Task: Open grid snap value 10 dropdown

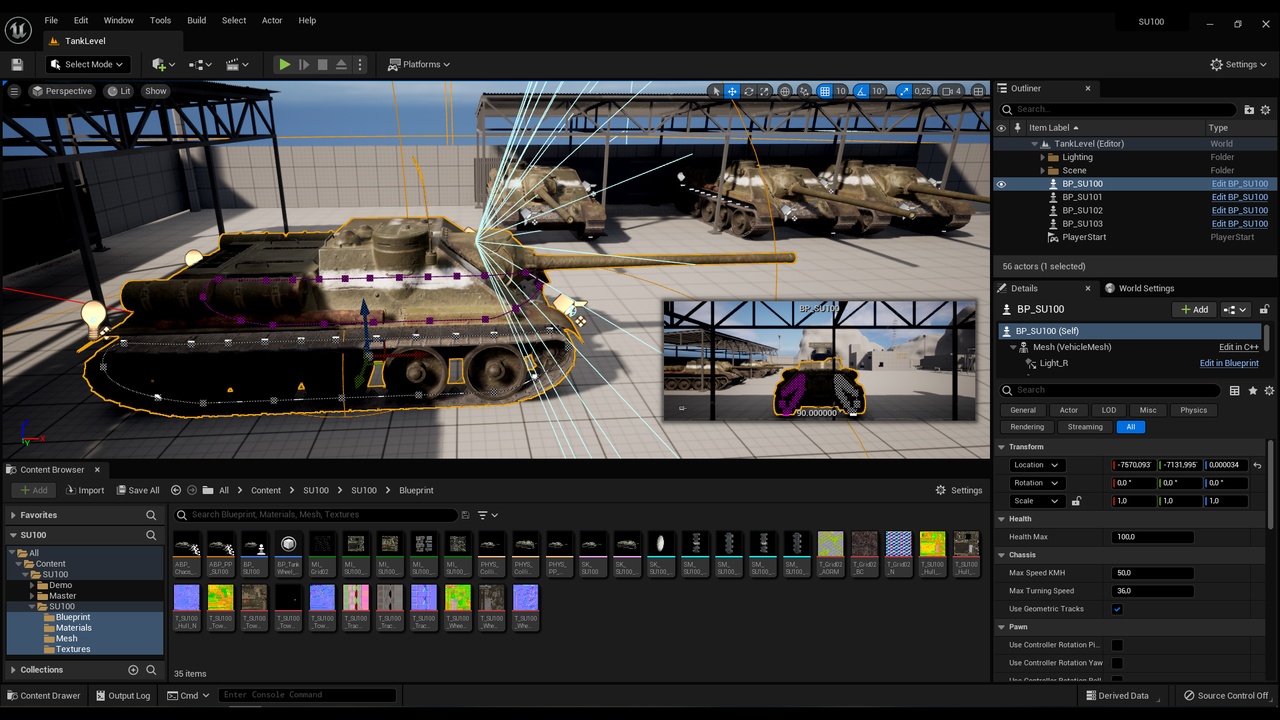Action: click(x=841, y=91)
